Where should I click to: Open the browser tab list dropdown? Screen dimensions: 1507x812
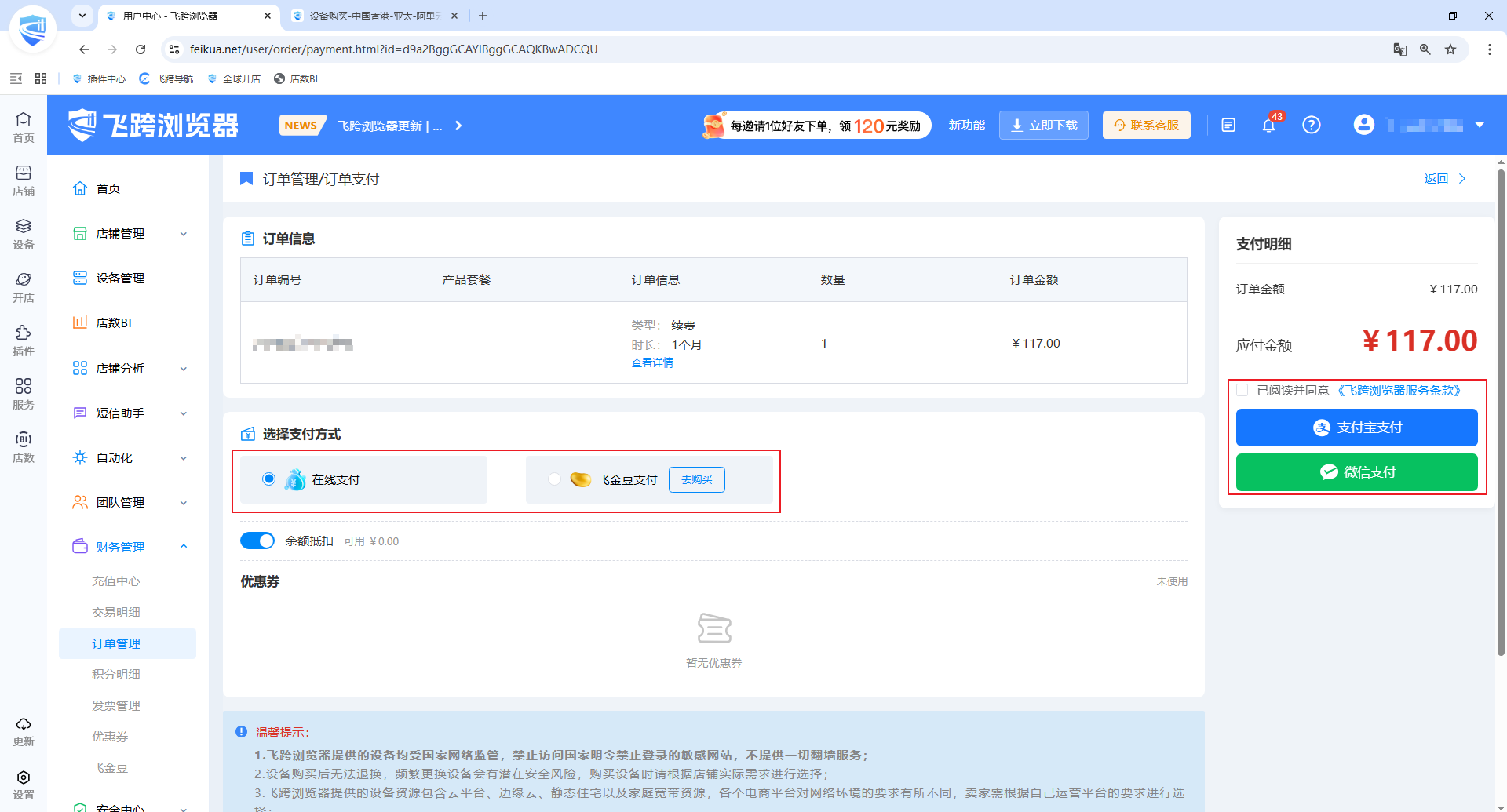(x=82, y=16)
